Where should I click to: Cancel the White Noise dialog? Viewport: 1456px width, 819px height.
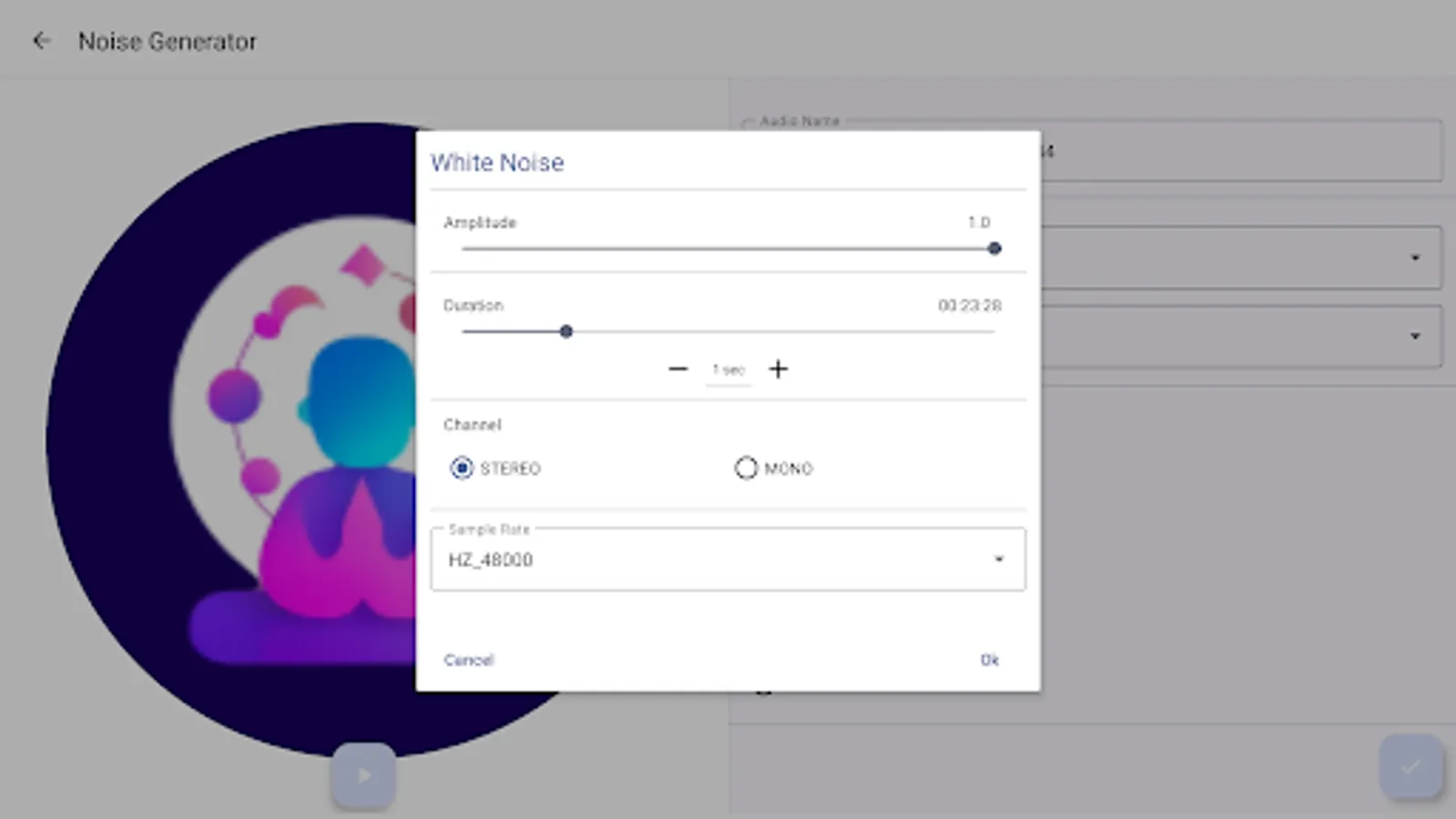[469, 660]
